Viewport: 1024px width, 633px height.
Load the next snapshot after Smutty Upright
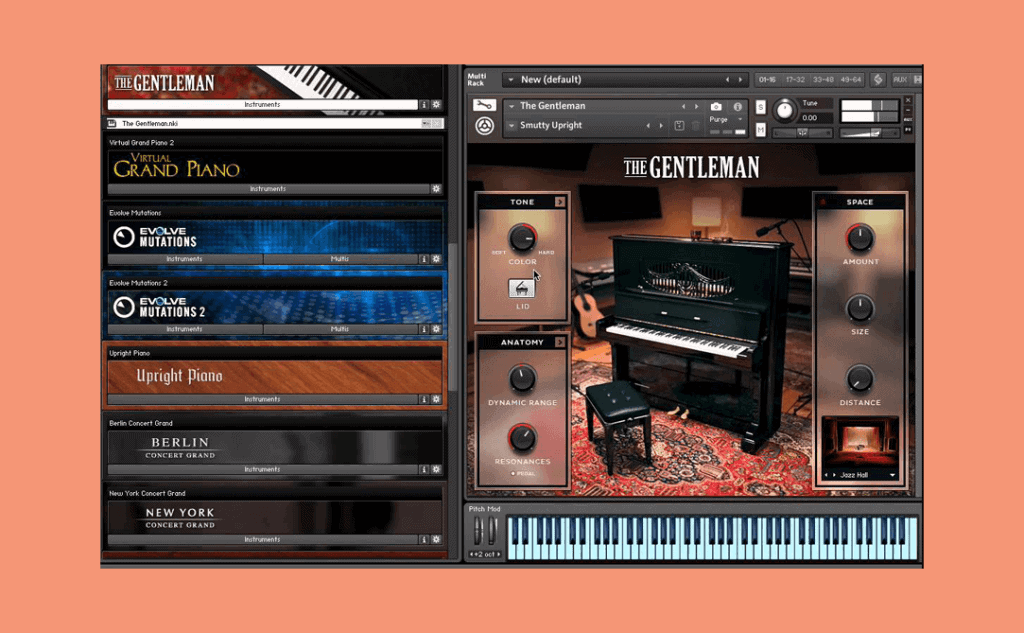tap(661, 125)
